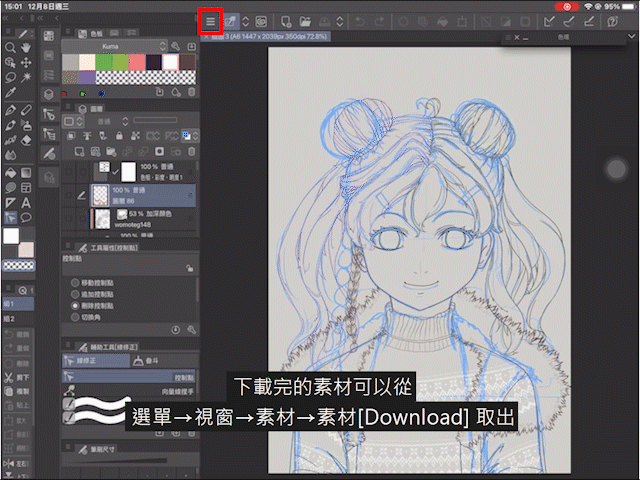Select the Zoom magnifier tool
Screen dimensions: 640x480
tap(10, 48)
